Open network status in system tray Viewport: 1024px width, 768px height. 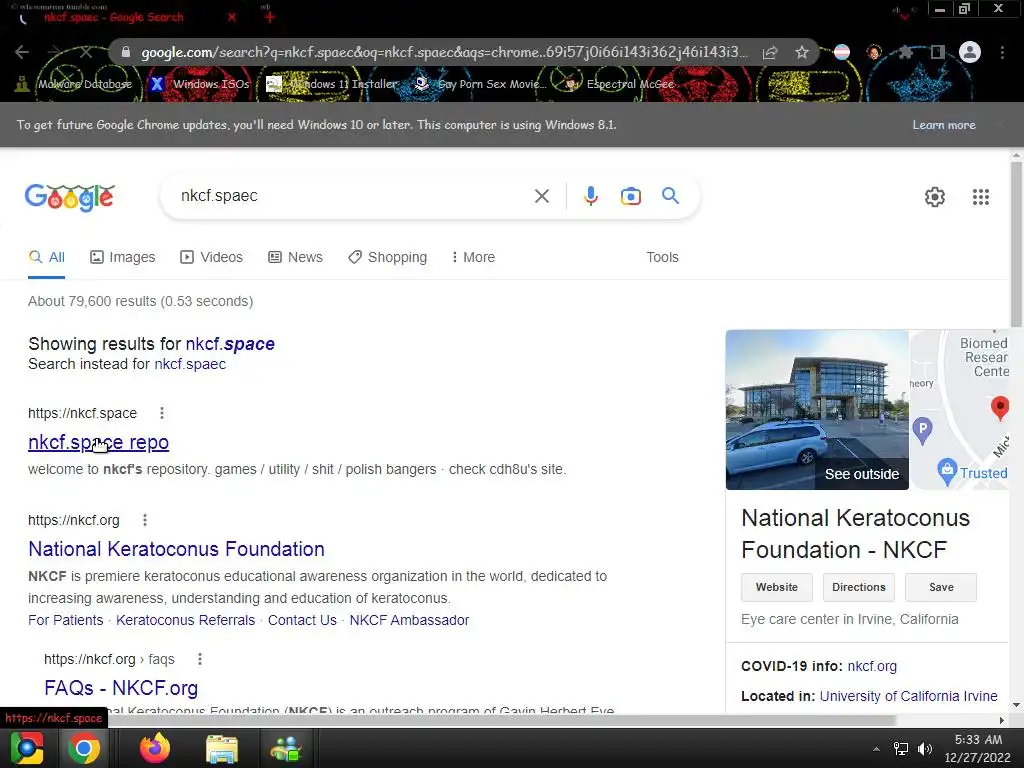(901, 748)
